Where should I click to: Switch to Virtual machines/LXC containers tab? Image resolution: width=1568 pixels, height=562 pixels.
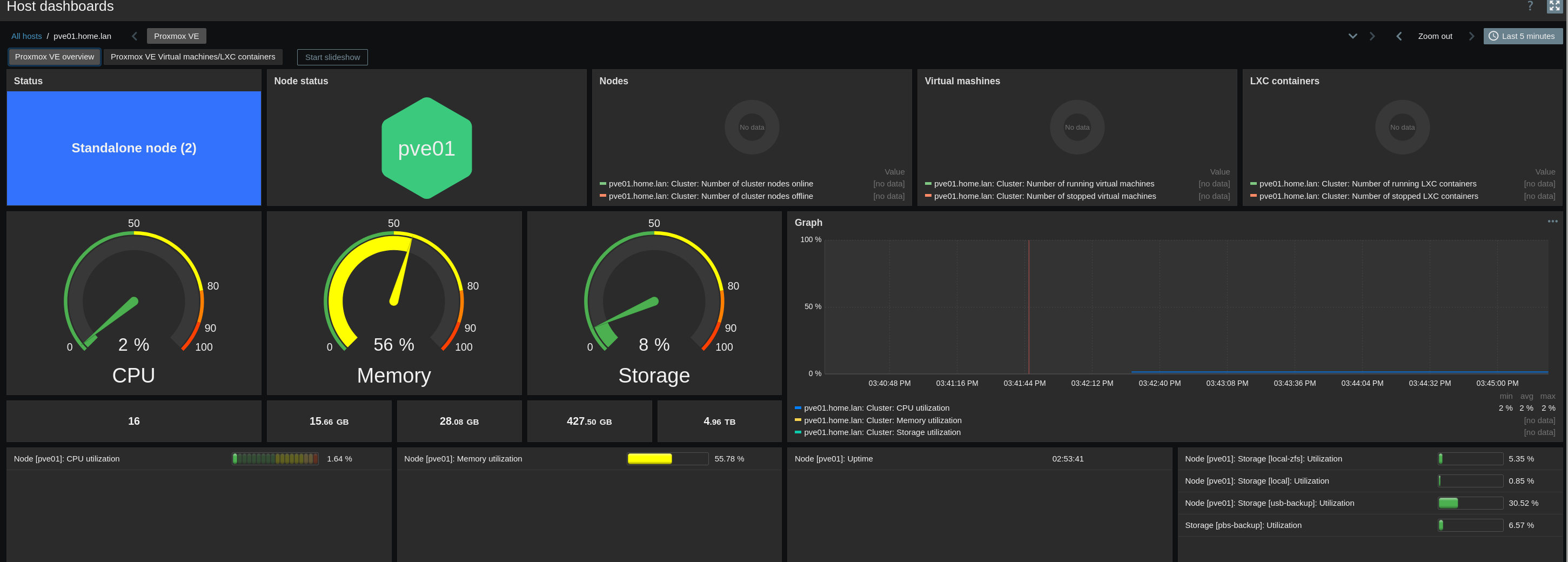coord(193,57)
